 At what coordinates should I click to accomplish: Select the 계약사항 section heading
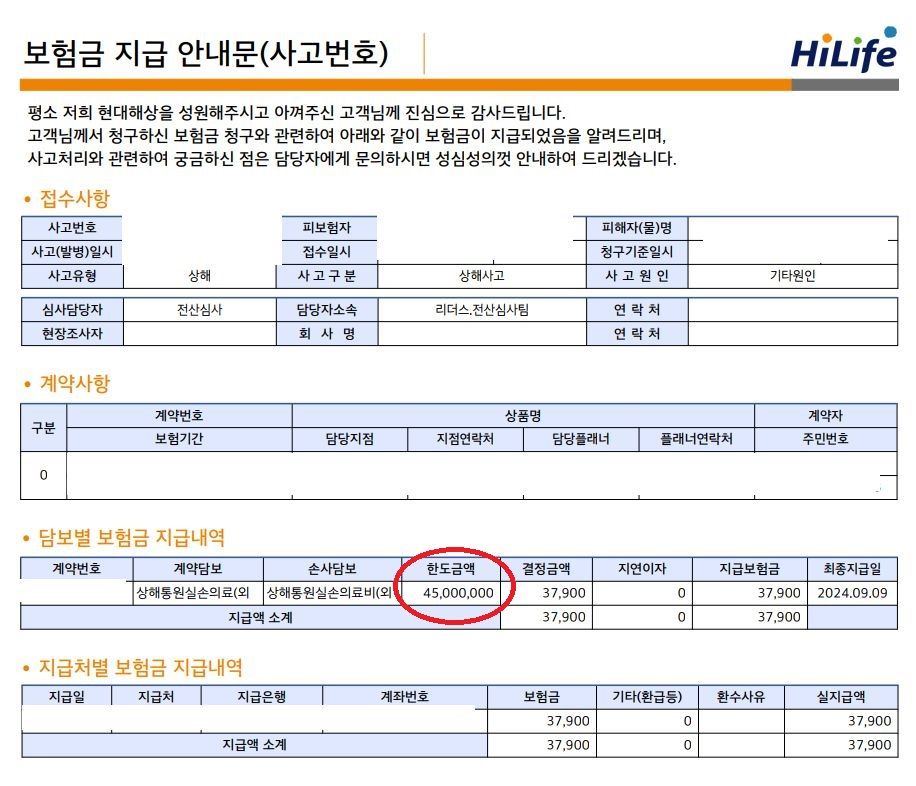click(74, 383)
